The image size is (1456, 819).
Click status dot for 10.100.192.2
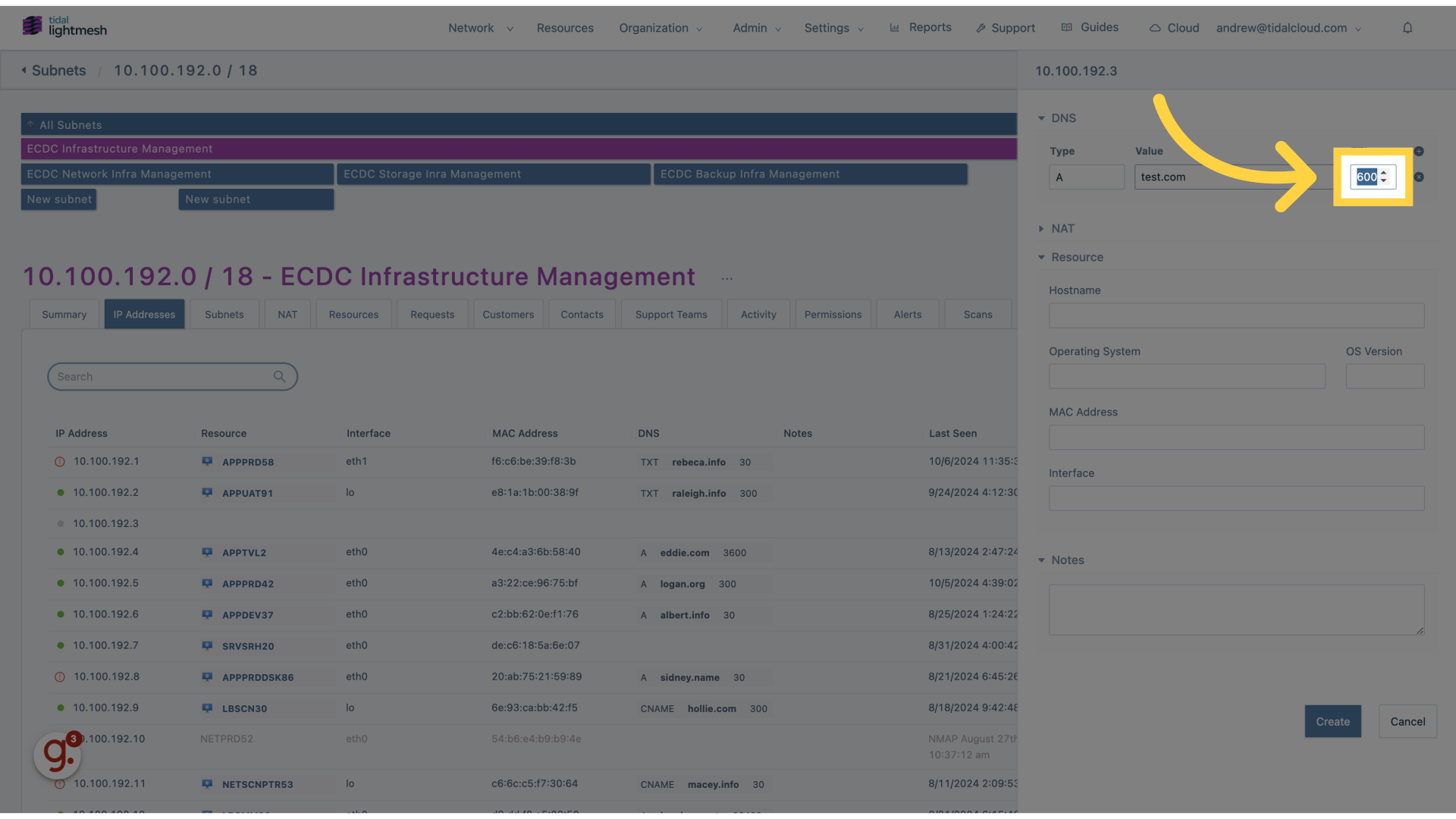pyautogui.click(x=61, y=492)
